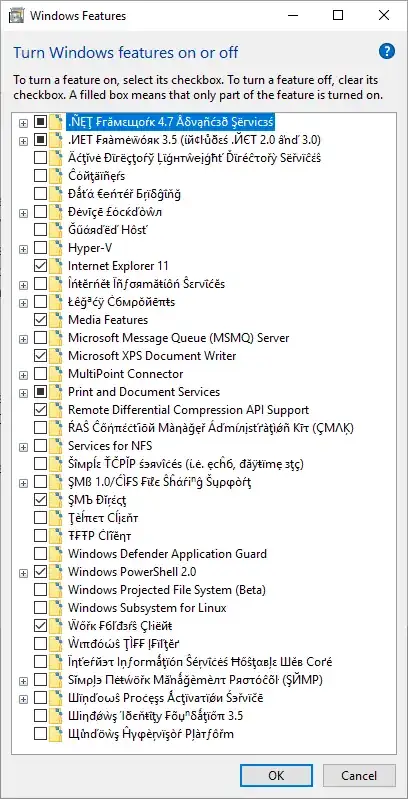Select Windows Identity Foundation 3.5 label
The image size is (408, 799).
pos(155,716)
